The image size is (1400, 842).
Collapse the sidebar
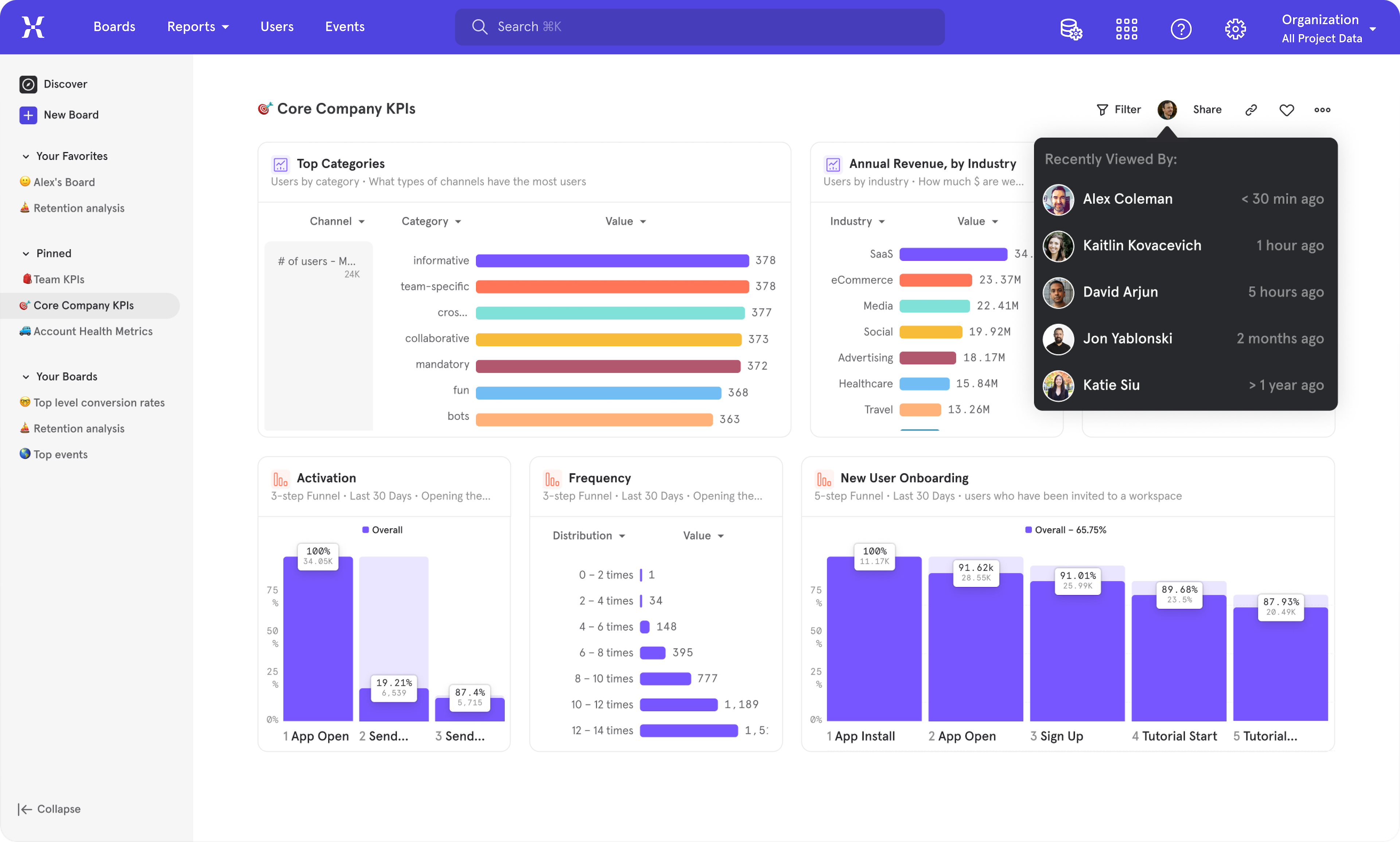click(49, 808)
